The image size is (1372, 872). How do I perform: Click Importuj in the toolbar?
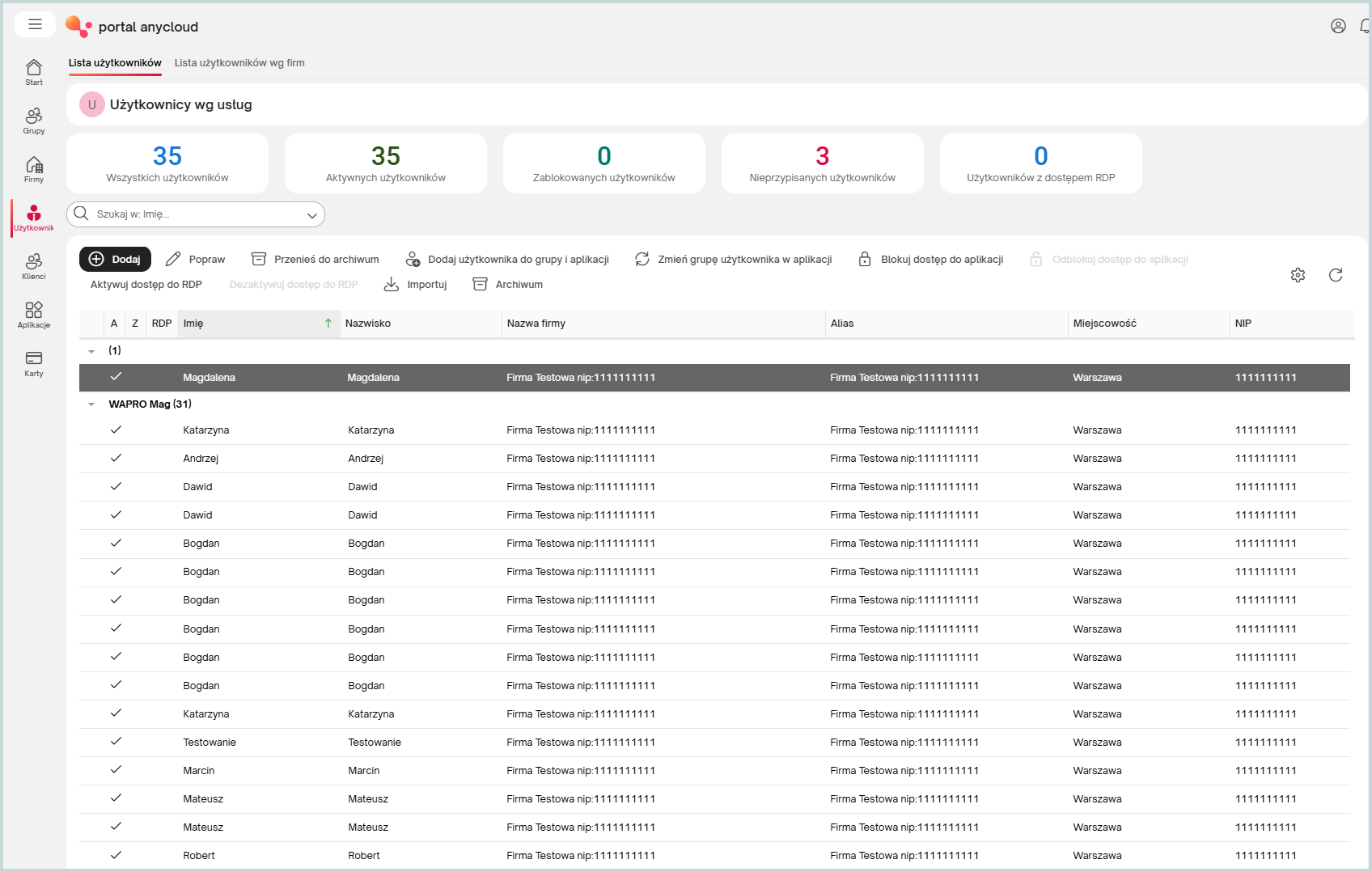pyautogui.click(x=415, y=284)
